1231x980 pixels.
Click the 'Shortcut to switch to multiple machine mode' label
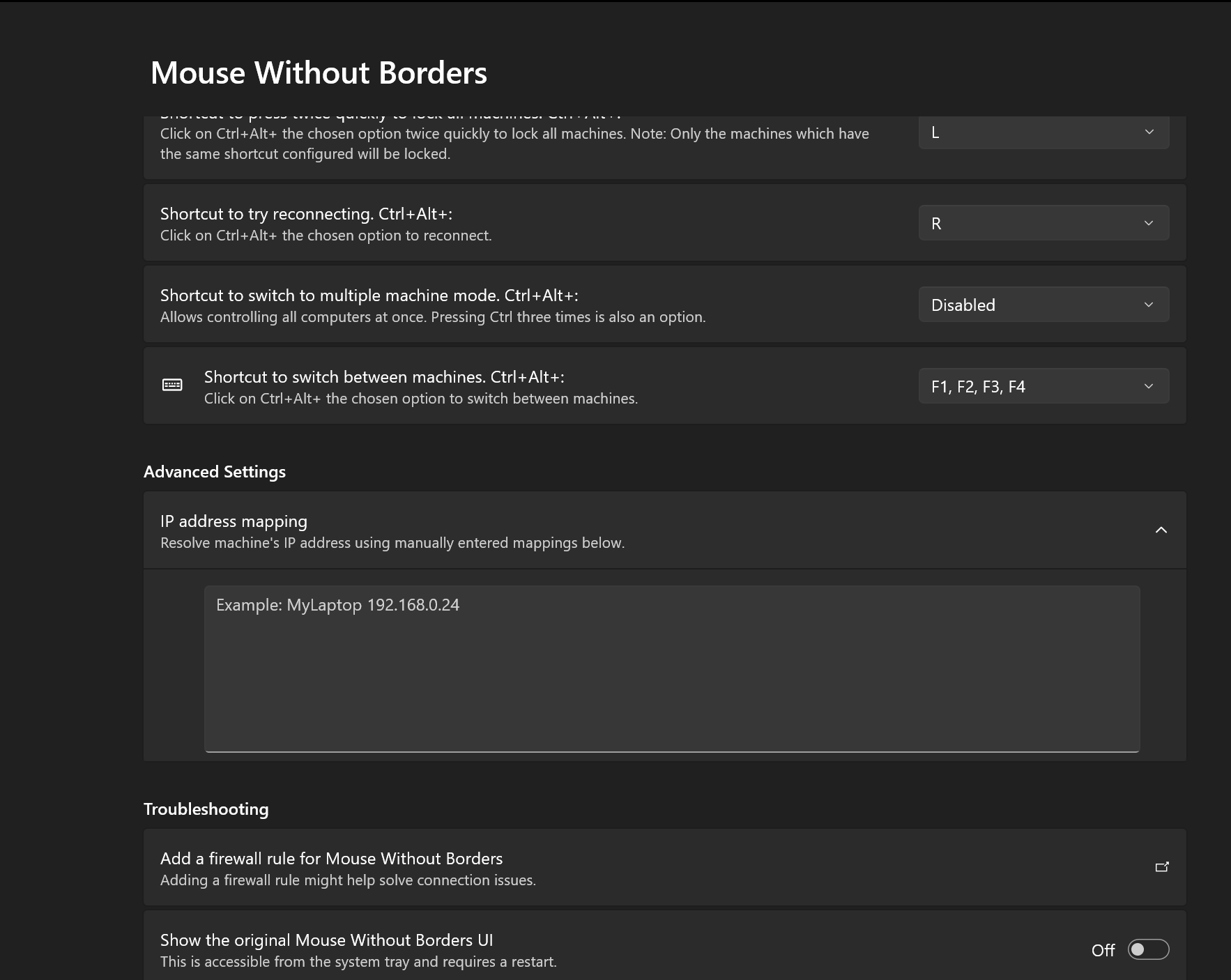tap(369, 296)
